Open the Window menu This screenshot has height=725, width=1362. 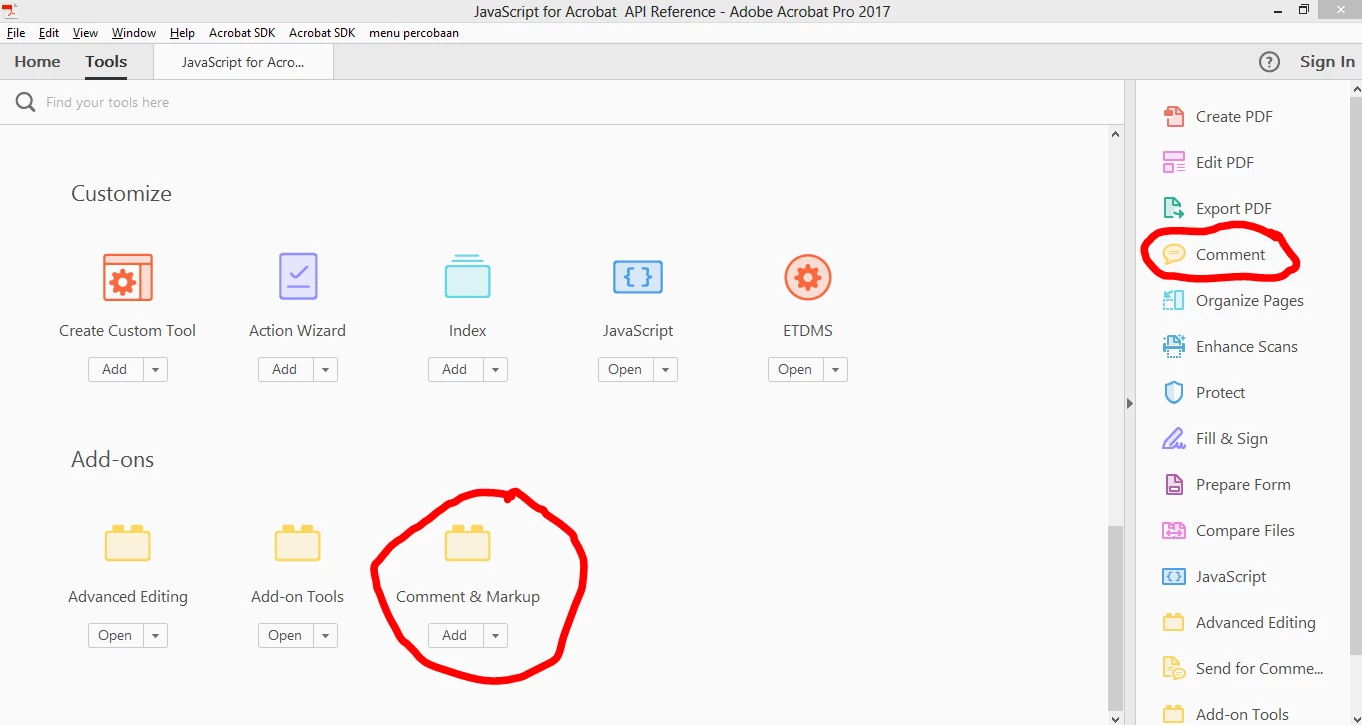tap(134, 33)
